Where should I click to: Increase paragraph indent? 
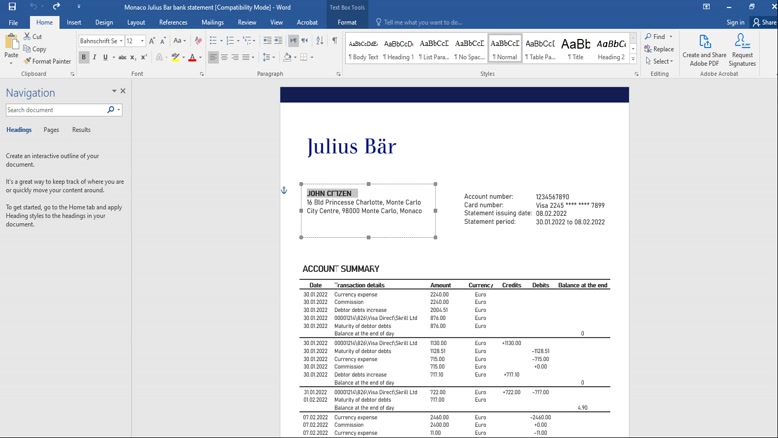tap(278, 41)
